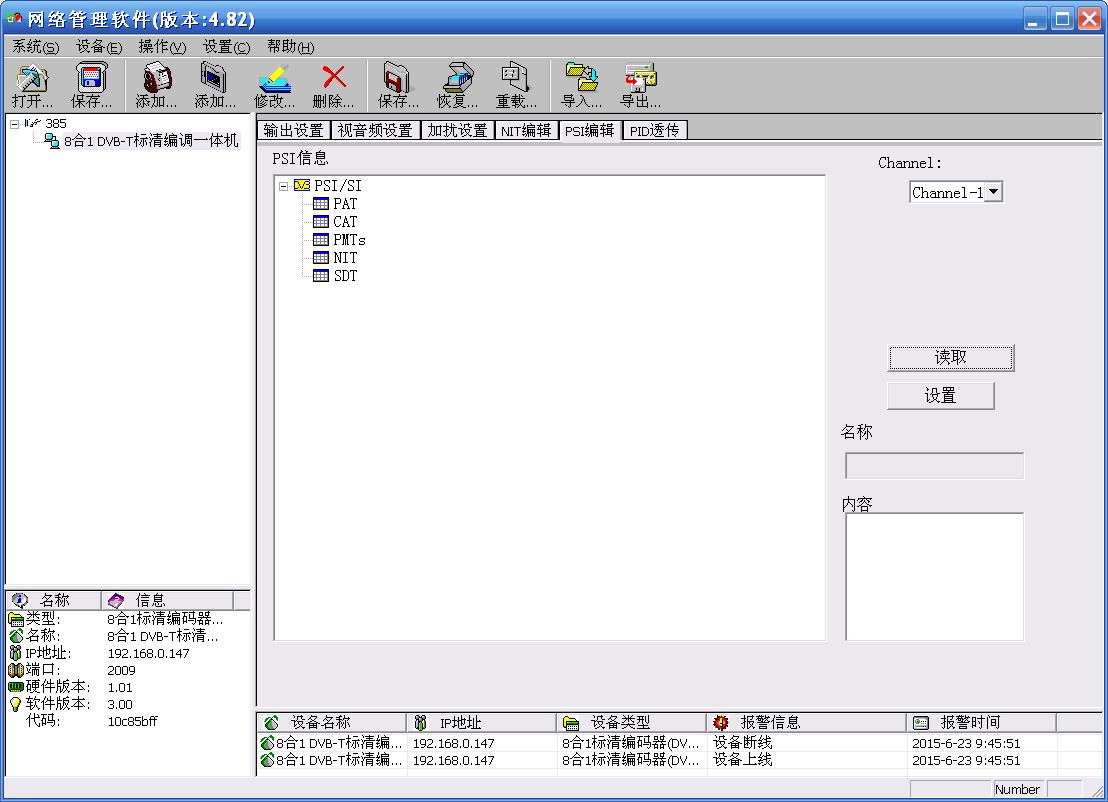Viewport: 1108px width, 802px height.
Task: Click the 导出 (Export) toolbar icon
Action: (640, 78)
